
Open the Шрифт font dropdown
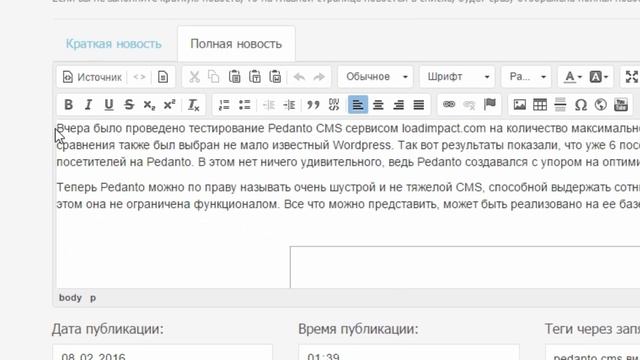click(457, 77)
